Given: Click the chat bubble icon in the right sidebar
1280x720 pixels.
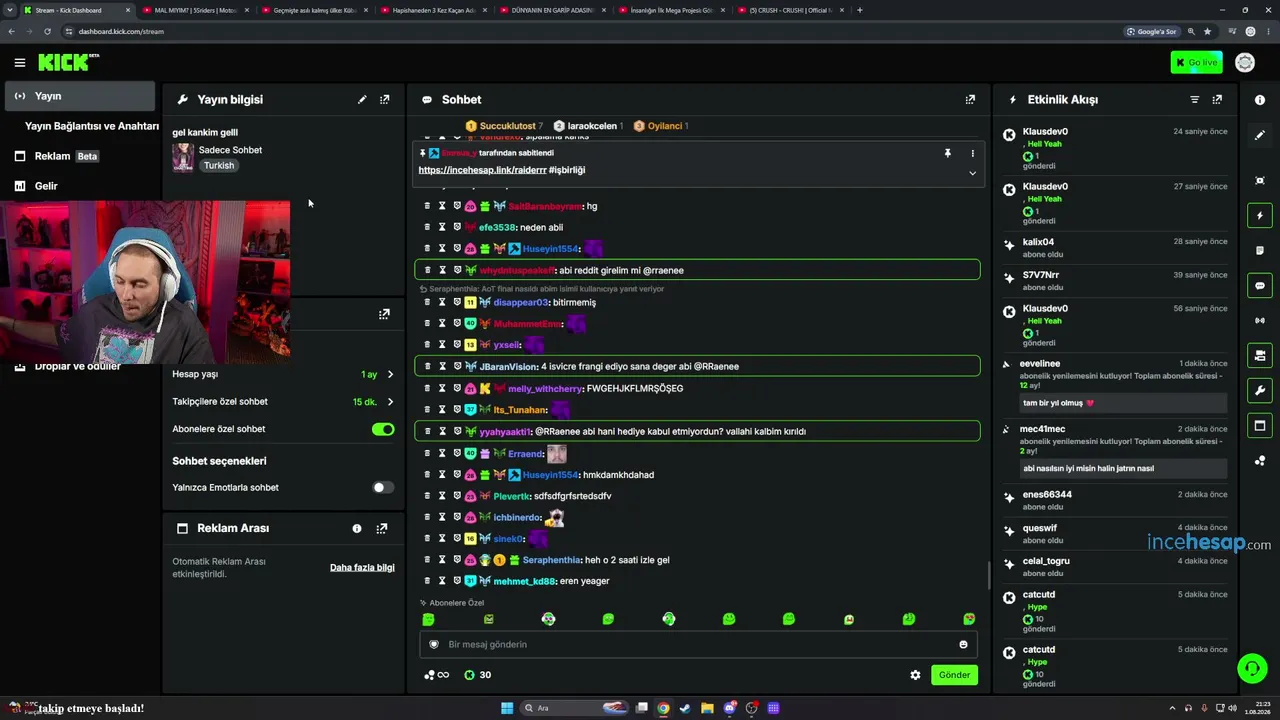Looking at the screenshot, I should pos(1260,286).
